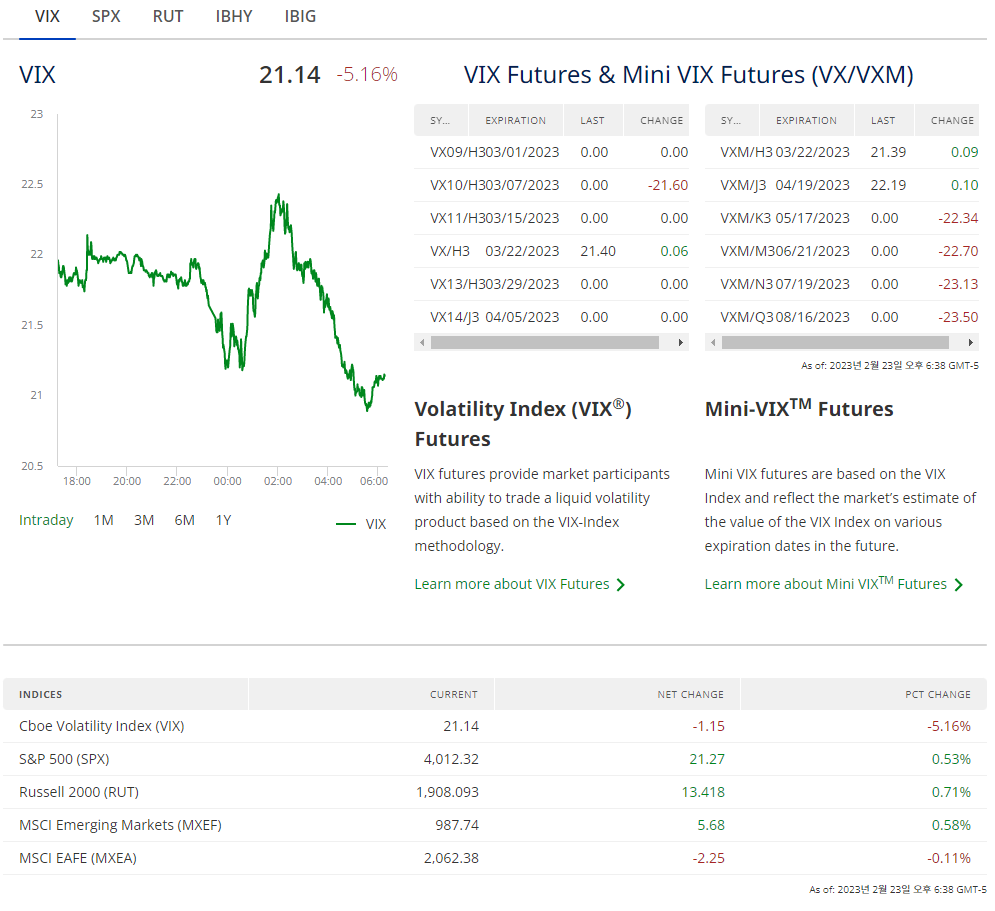
Task: Click right arrow of VX futures table scrollbar
Action: (x=680, y=343)
